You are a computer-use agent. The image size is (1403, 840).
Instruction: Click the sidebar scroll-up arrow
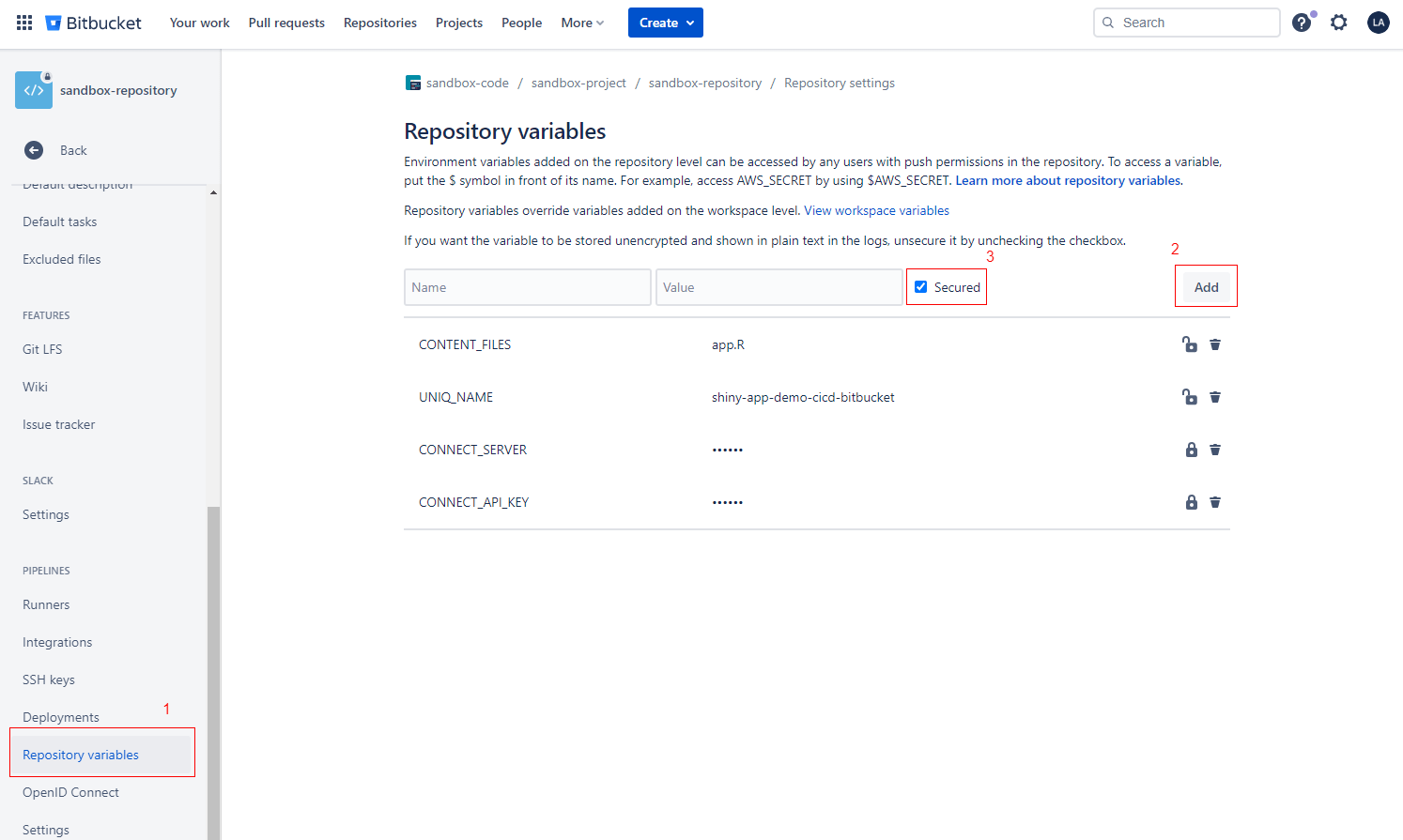tap(213, 191)
